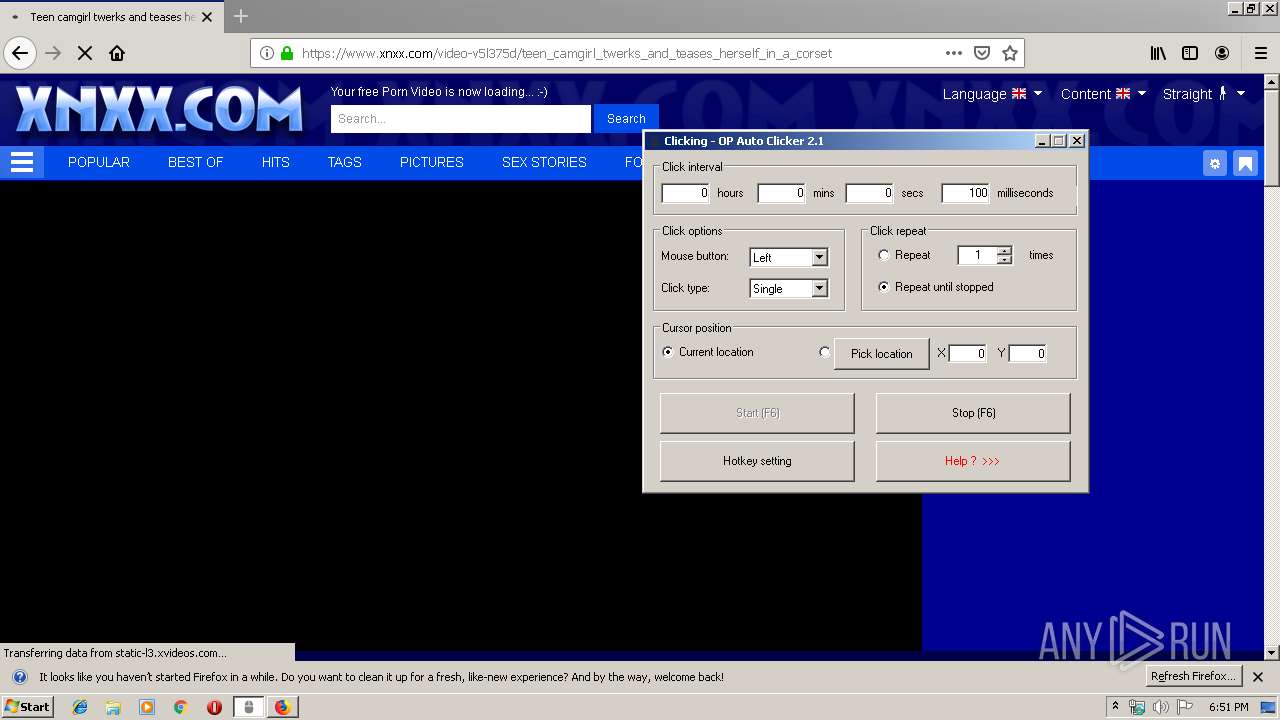Open site hamburger menu in blue navbar
1280x720 pixels.
pyautogui.click(x=22, y=162)
